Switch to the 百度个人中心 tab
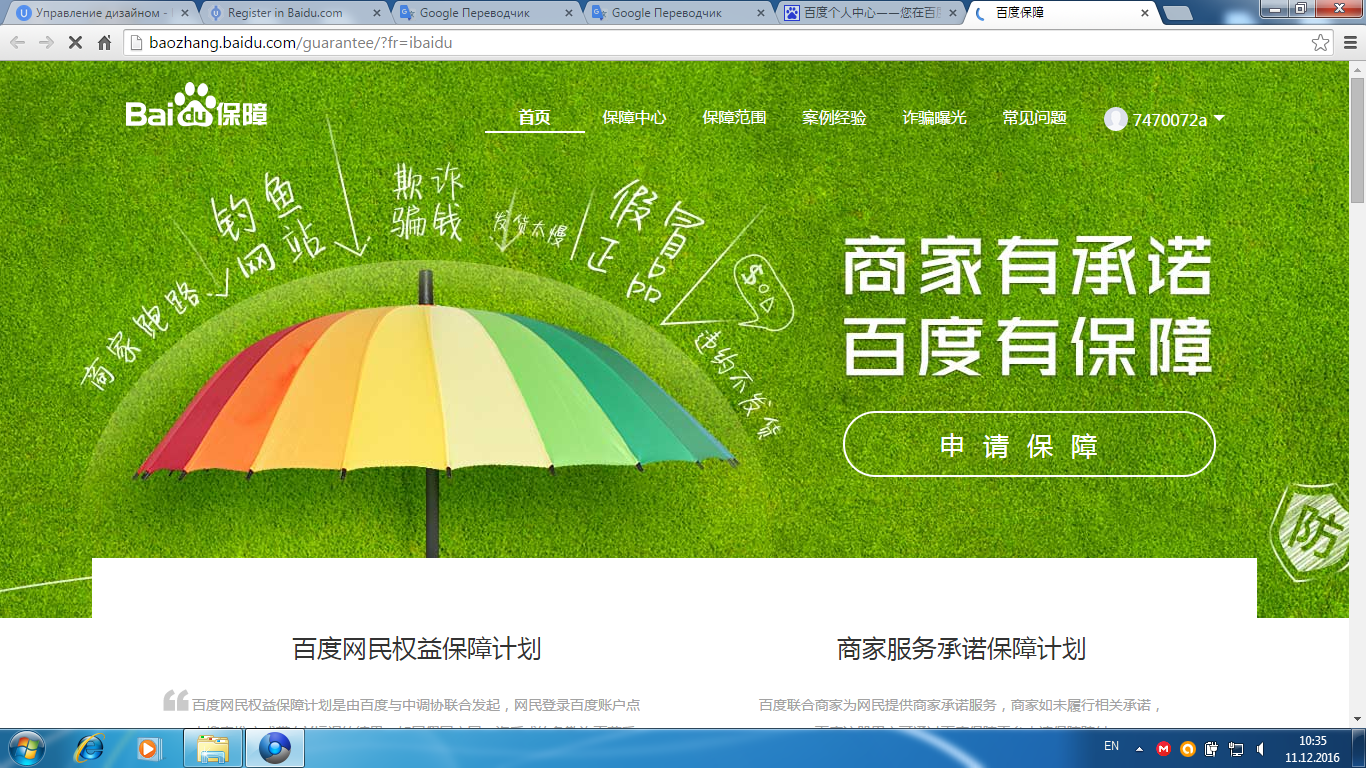This screenshot has width=1366, height=768. point(868,13)
